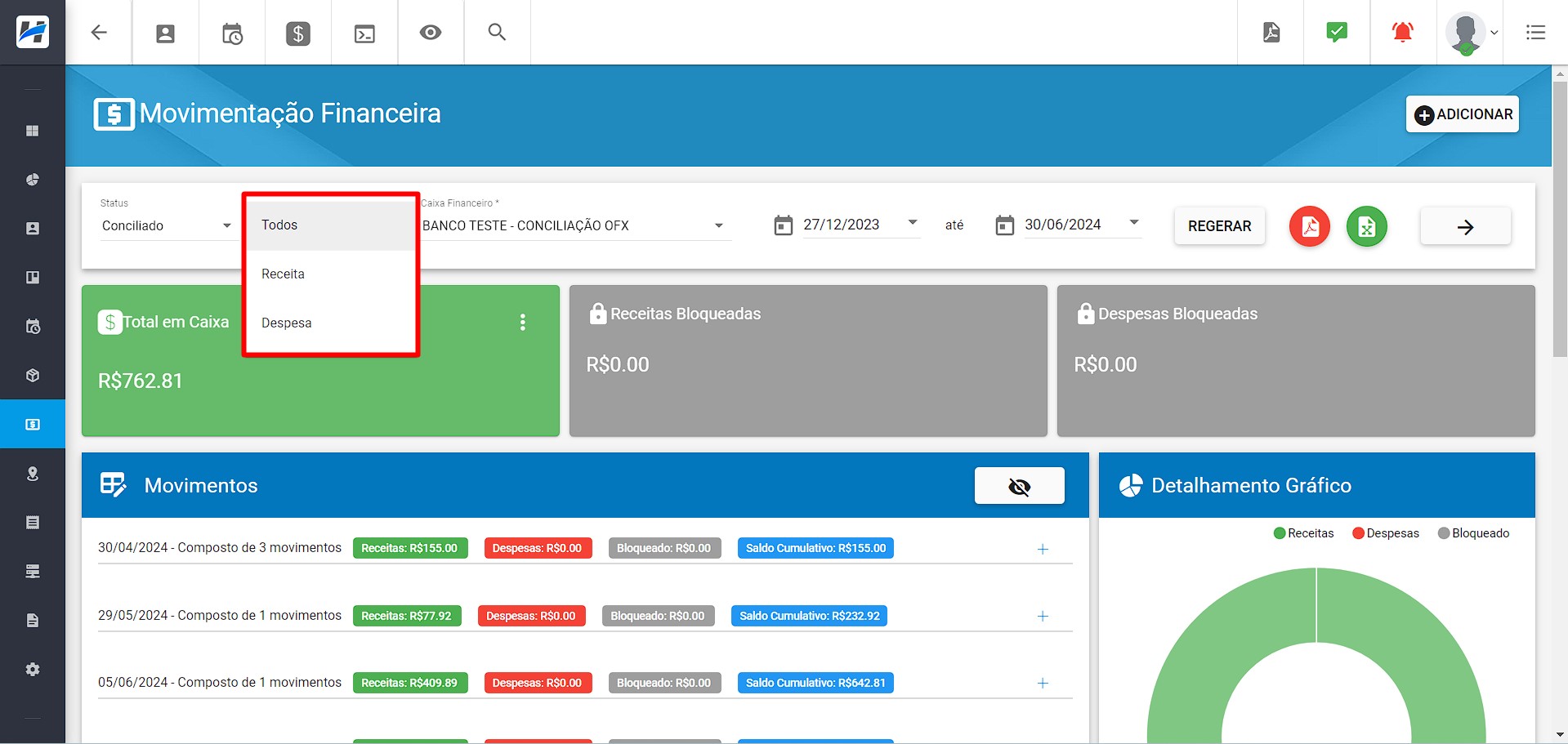
Task: Click the Receitas R$77.92 badge
Action: 407,616
